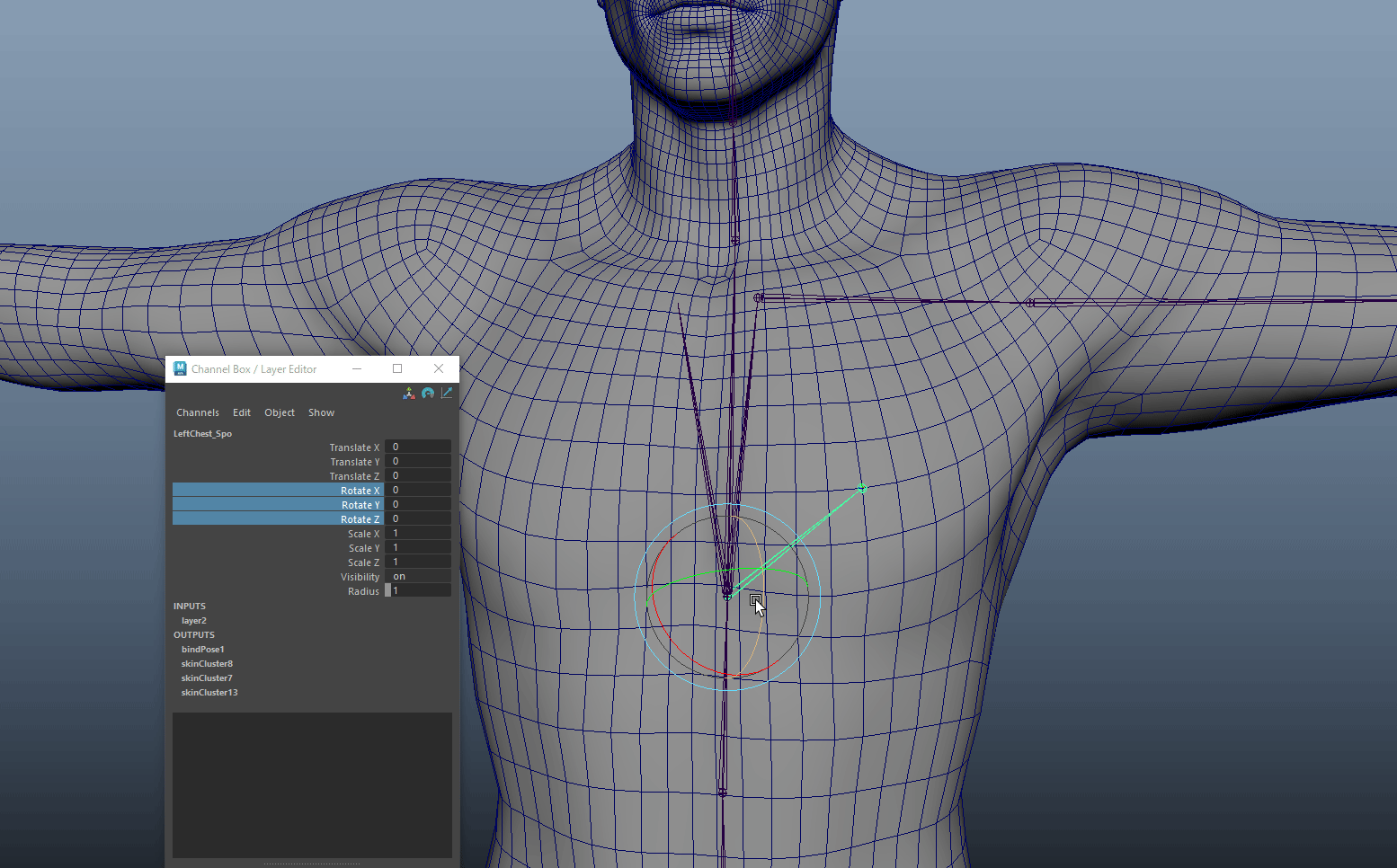The image size is (1397, 868).
Task: Click the Rotate Y channel label
Action: click(x=360, y=505)
